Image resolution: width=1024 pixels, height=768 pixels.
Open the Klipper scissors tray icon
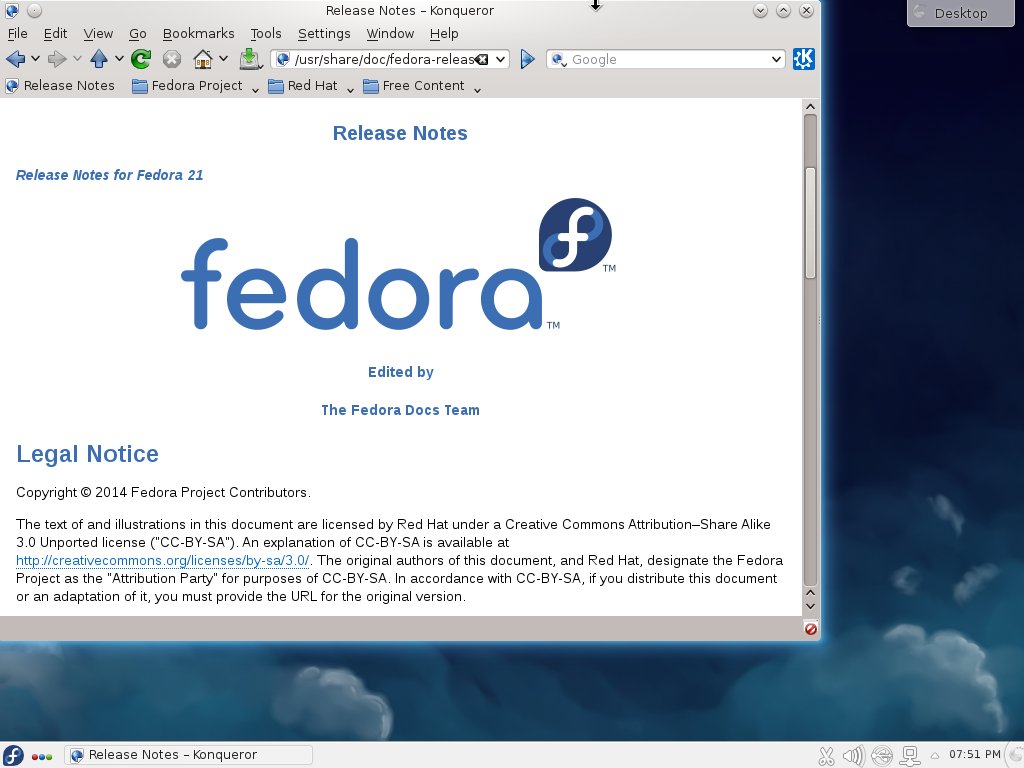(x=827, y=756)
